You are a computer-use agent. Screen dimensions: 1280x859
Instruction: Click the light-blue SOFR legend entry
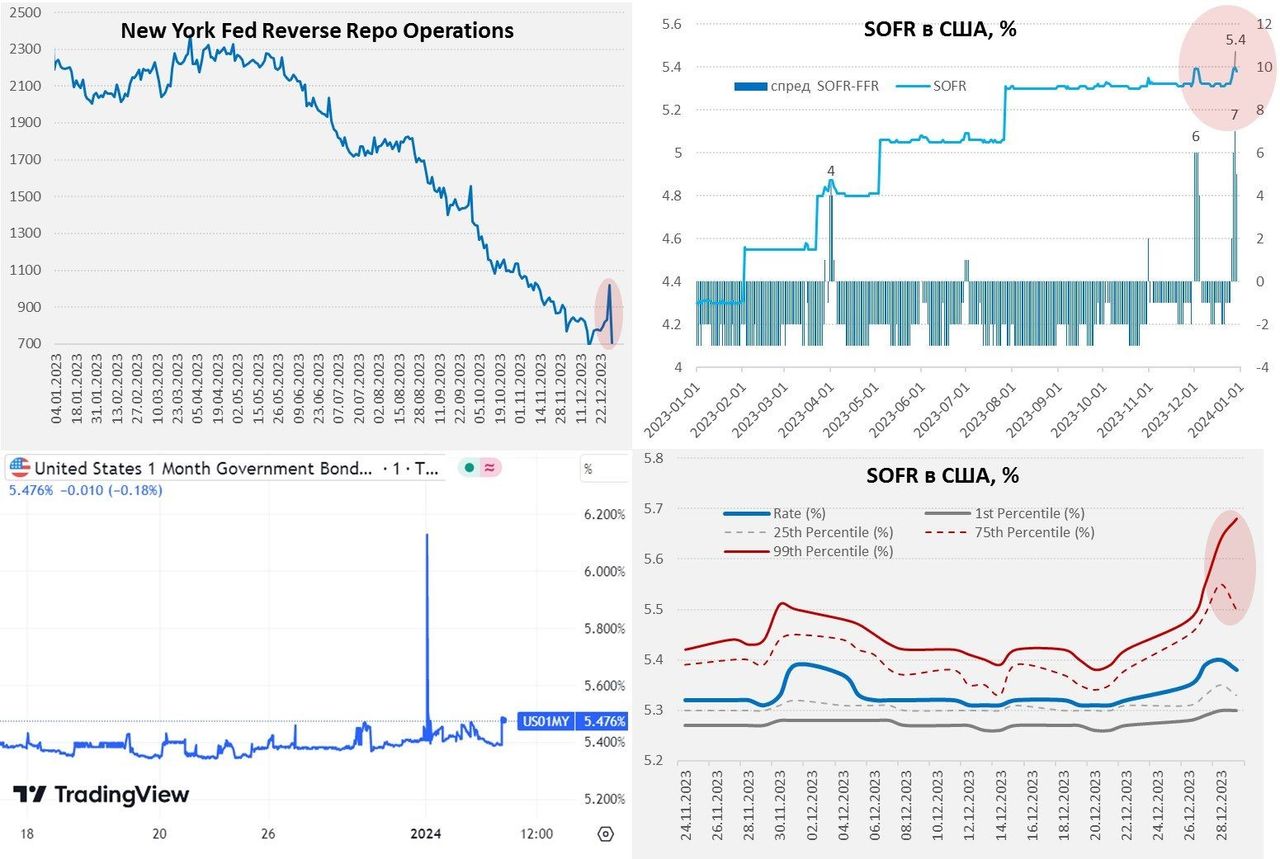tap(931, 86)
